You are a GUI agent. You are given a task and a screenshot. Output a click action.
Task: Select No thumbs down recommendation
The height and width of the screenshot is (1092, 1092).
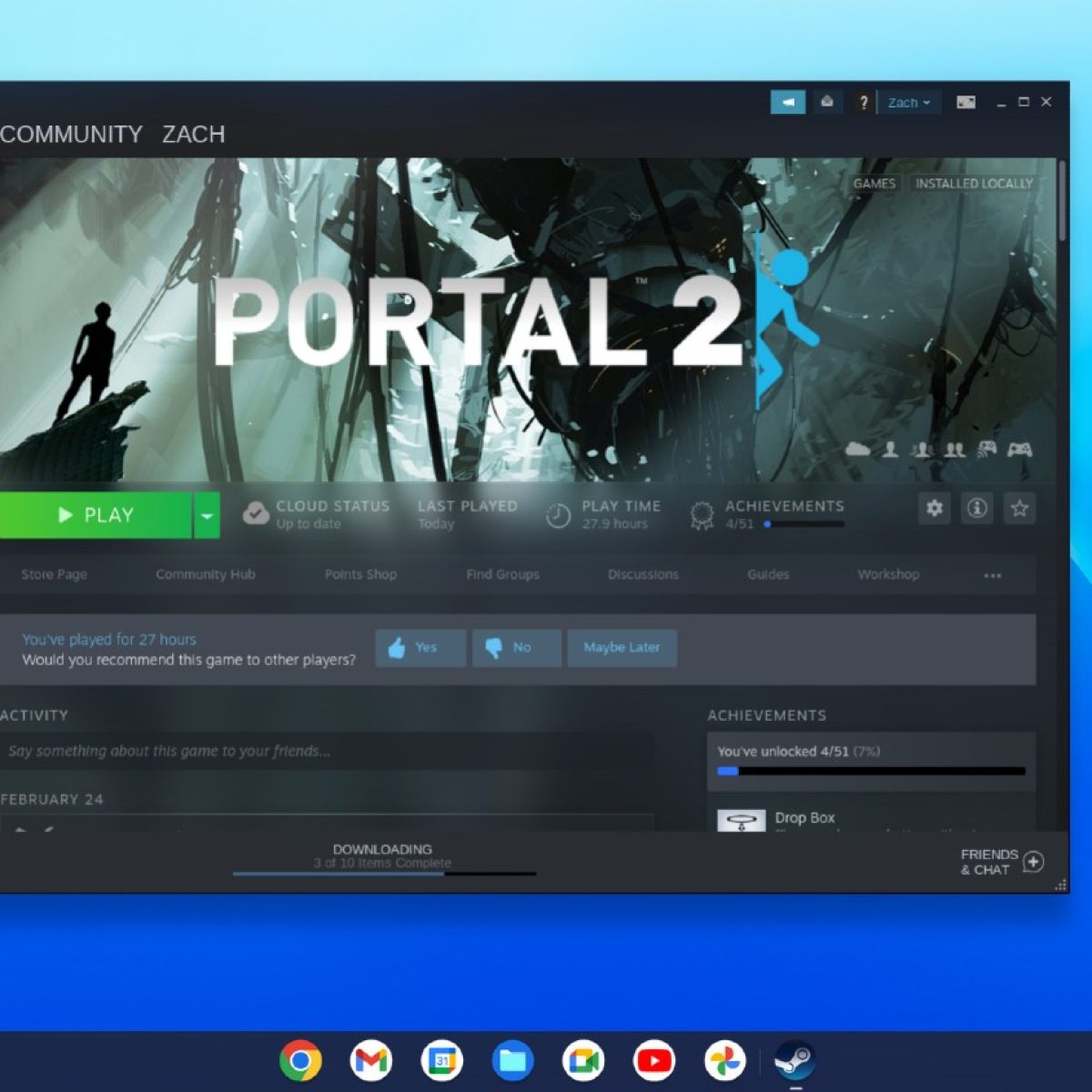[x=516, y=648]
